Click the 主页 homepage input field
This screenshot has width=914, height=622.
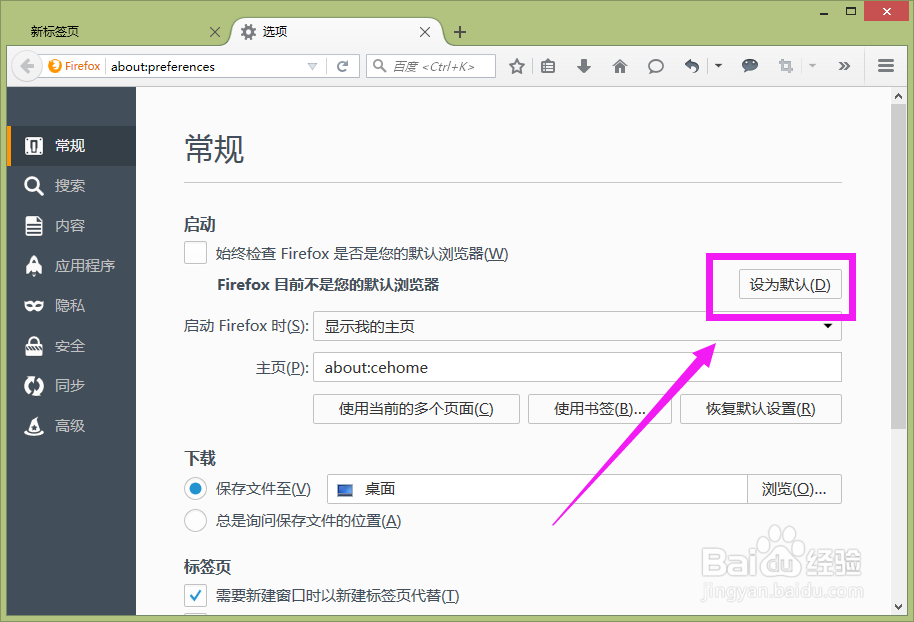[x=577, y=367]
